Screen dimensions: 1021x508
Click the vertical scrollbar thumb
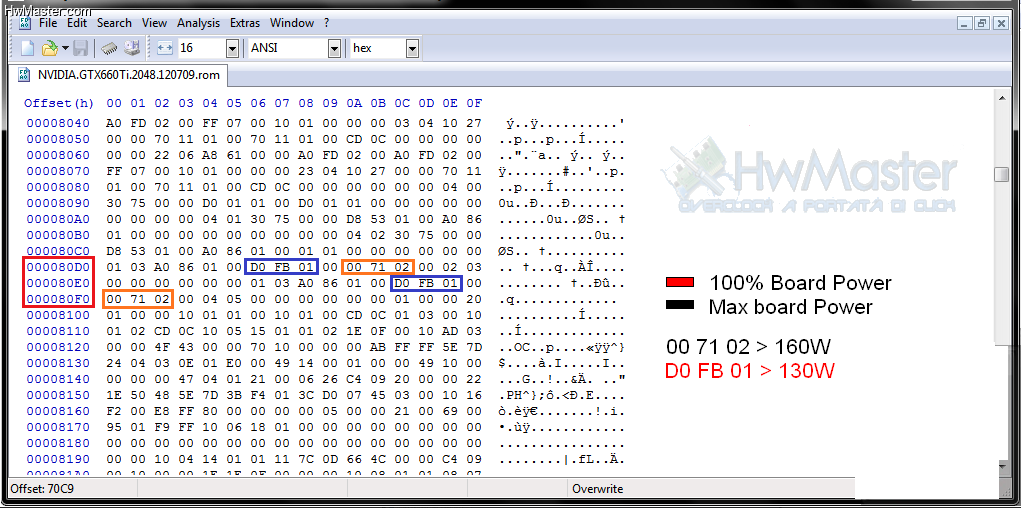(x=1001, y=175)
